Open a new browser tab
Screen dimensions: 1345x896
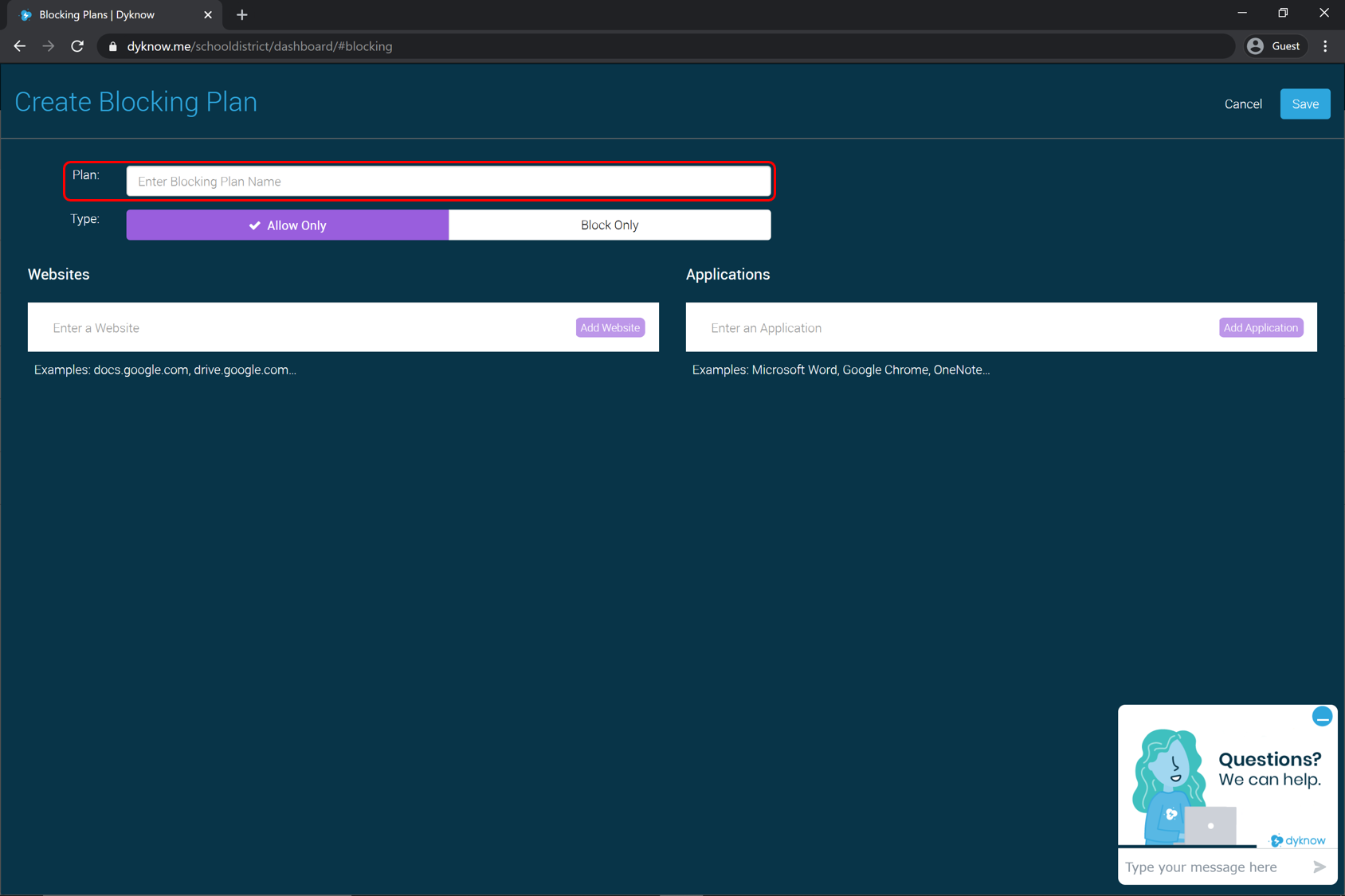click(242, 15)
